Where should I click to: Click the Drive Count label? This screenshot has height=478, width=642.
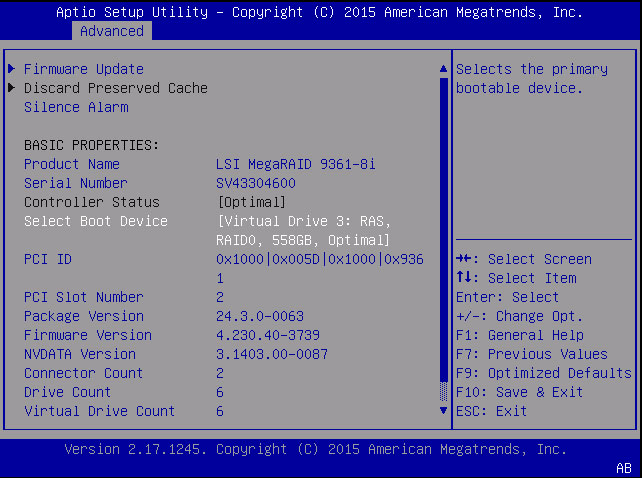point(68,392)
